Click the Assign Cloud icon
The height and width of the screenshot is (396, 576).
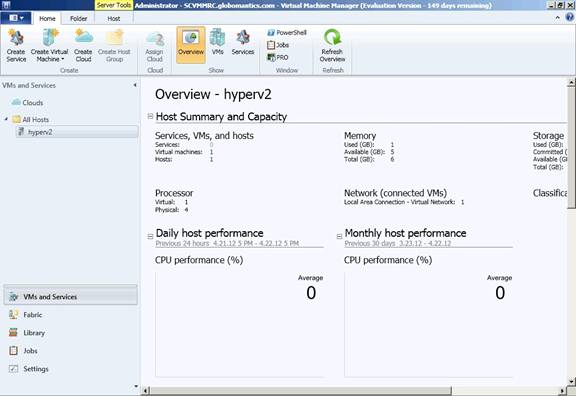[x=155, y=45]
